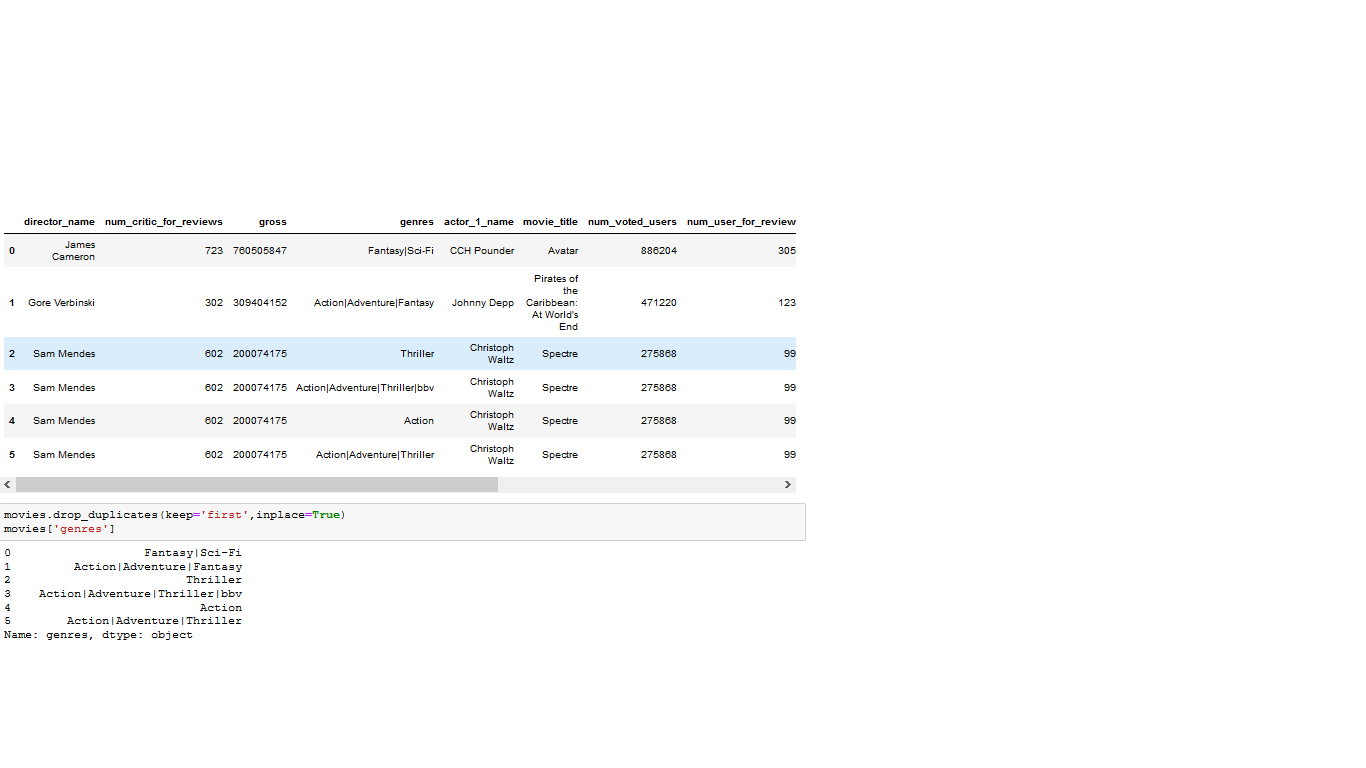1366x768 pixels.
Task: Click row index 5 in the table
Action: click(x=12, y=455)
